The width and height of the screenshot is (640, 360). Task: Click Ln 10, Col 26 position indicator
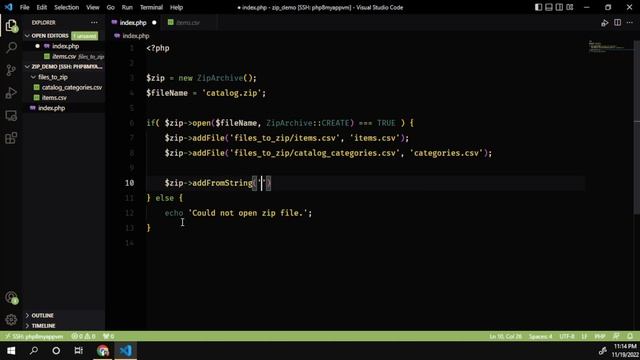(x=505, y=336)
